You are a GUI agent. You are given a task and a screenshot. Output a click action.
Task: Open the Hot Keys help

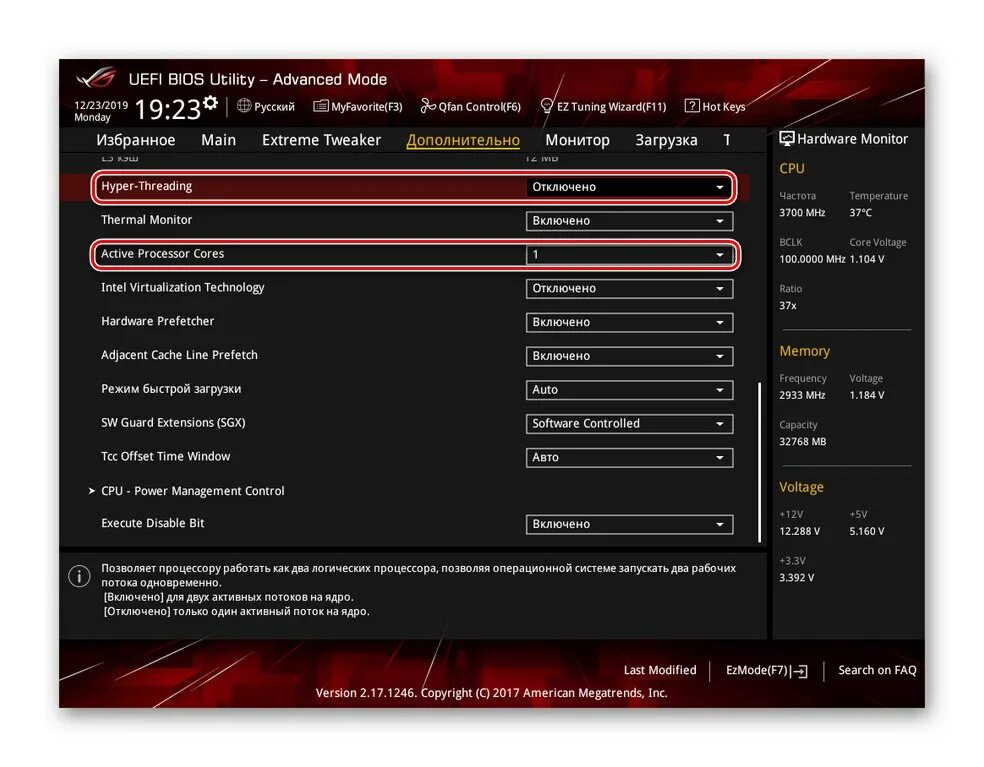coord(715,106)
